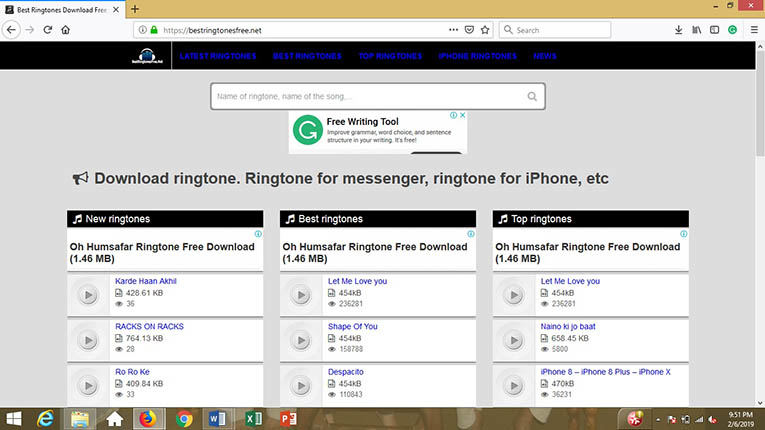Open a new browser tab

135,9
